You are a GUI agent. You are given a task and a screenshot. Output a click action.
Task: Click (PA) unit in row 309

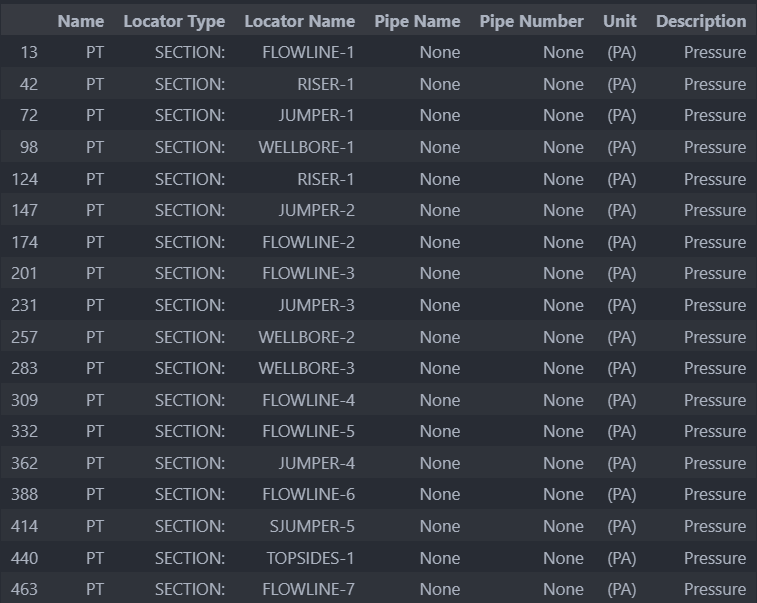tap(622, 400)
